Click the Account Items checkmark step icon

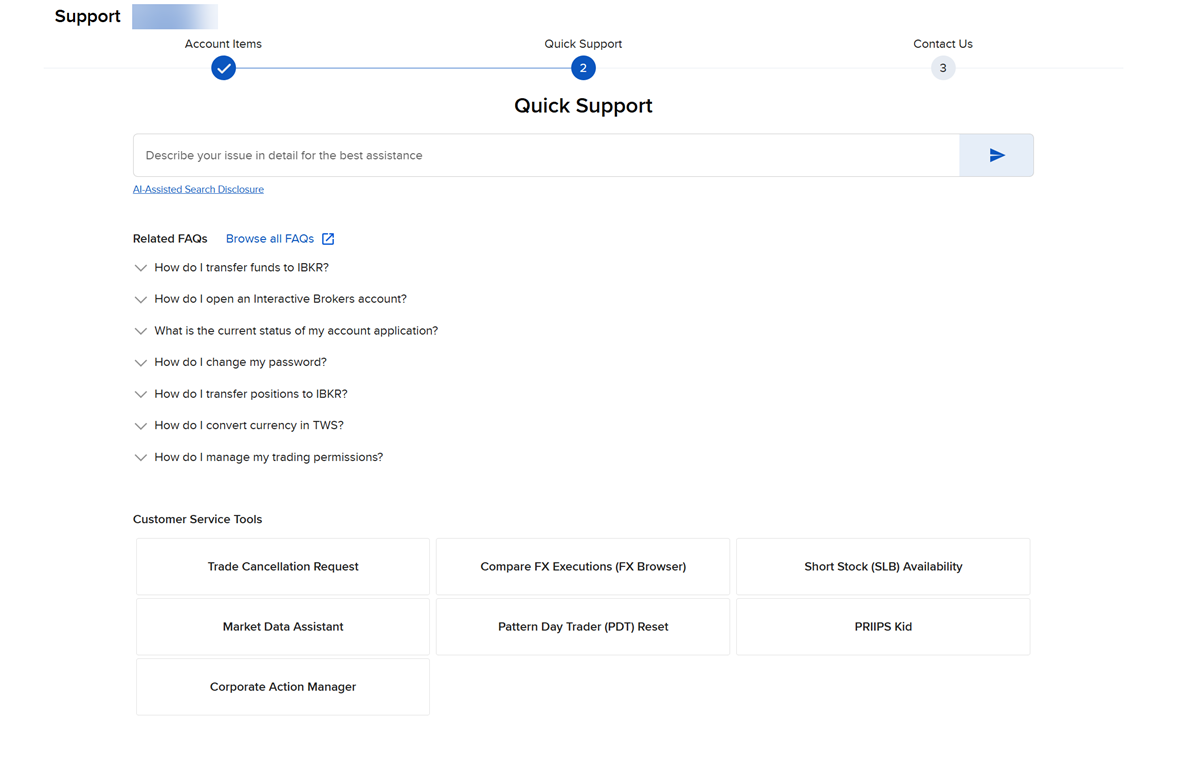tap(223, 68)
